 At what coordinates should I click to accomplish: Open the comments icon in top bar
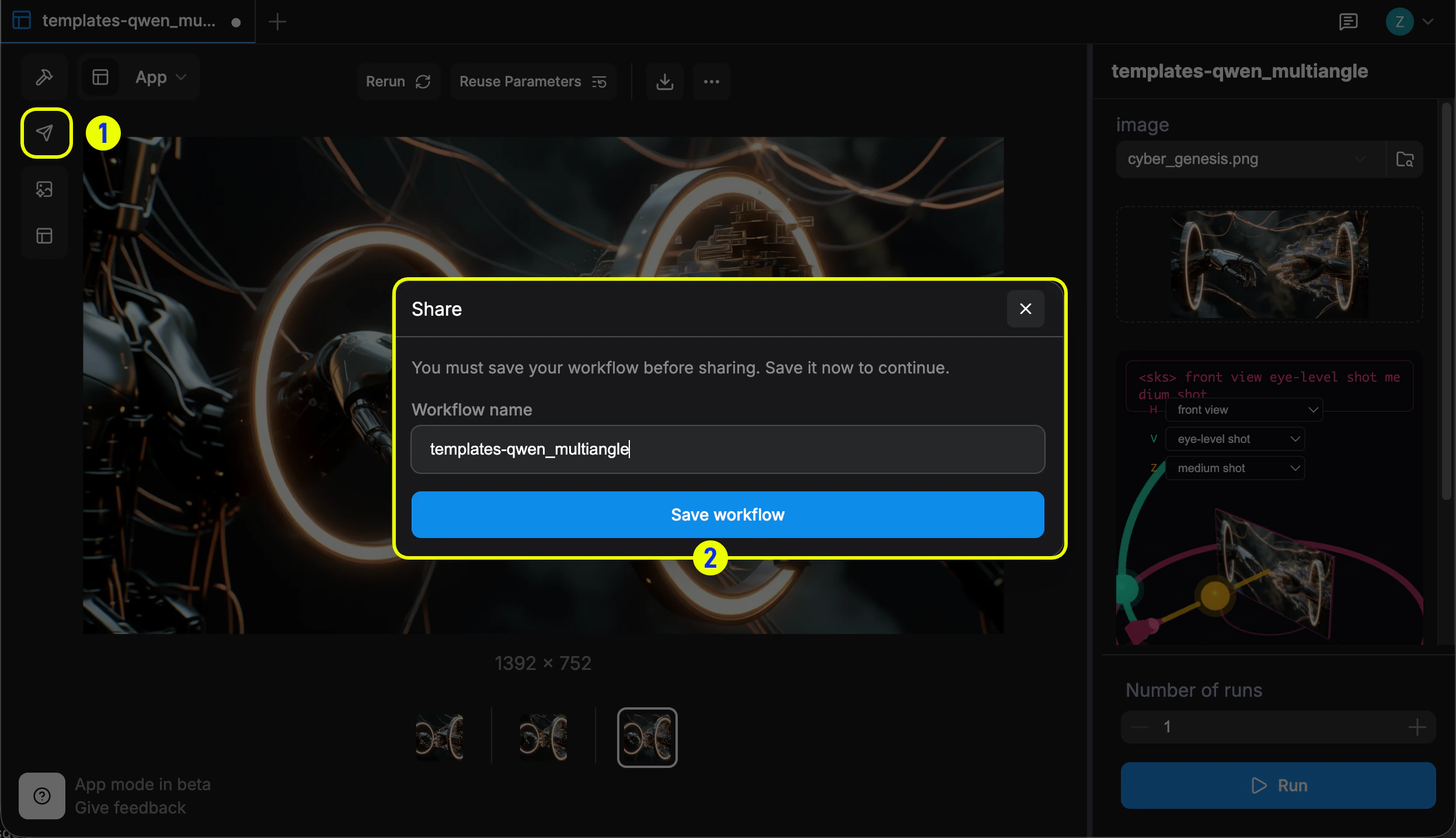(x=1349, y=22)
